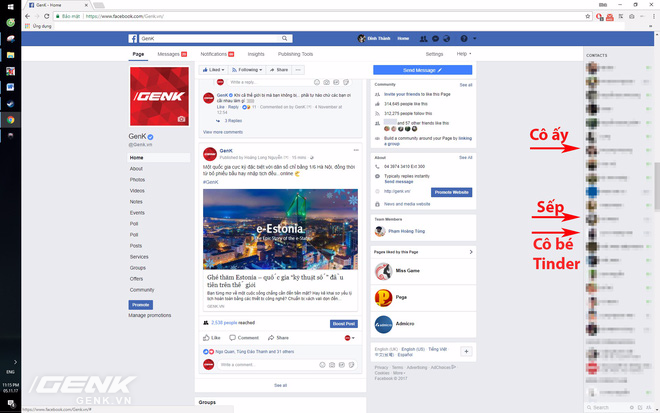Click GIF icon in the comment box
Image resolution: width=660 pixels, height=413 pixels.
tap(341, 365)
